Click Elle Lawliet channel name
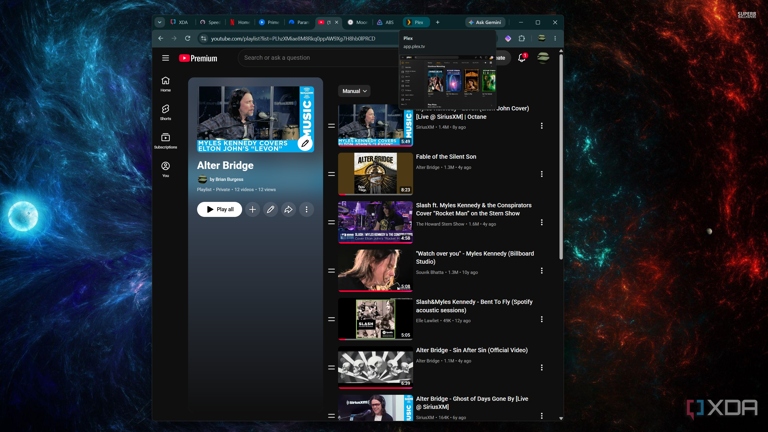 coord(427,321)
